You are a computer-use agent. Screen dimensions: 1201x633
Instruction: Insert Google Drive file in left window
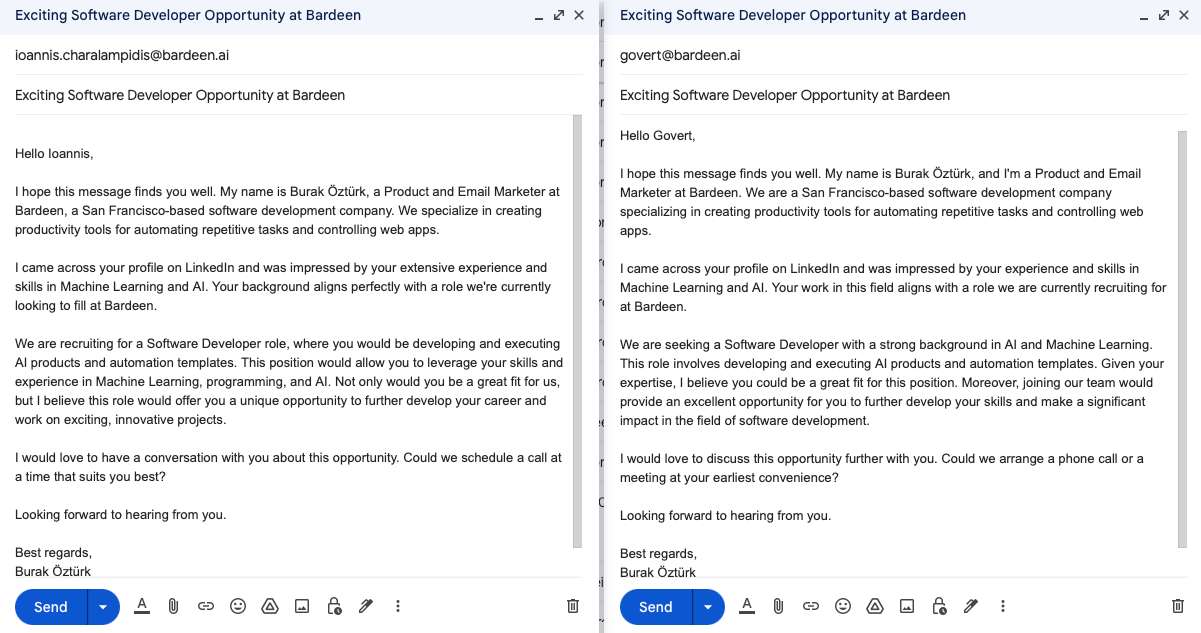[x=269, y=606]
